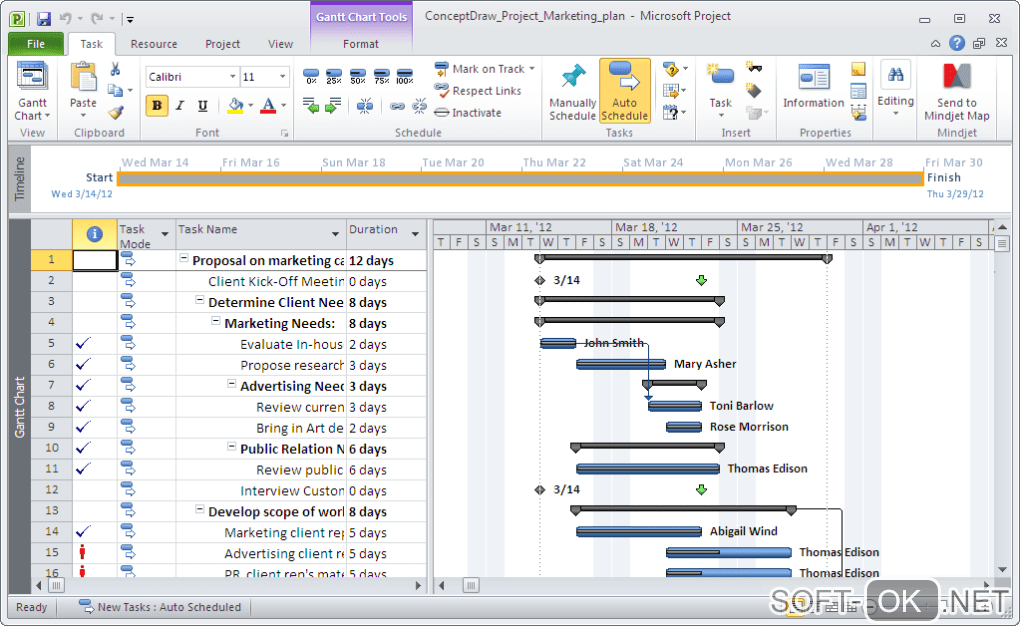Open font color picker dropdown
Screen dimensions: 1020x626
[x=284, y=105]
